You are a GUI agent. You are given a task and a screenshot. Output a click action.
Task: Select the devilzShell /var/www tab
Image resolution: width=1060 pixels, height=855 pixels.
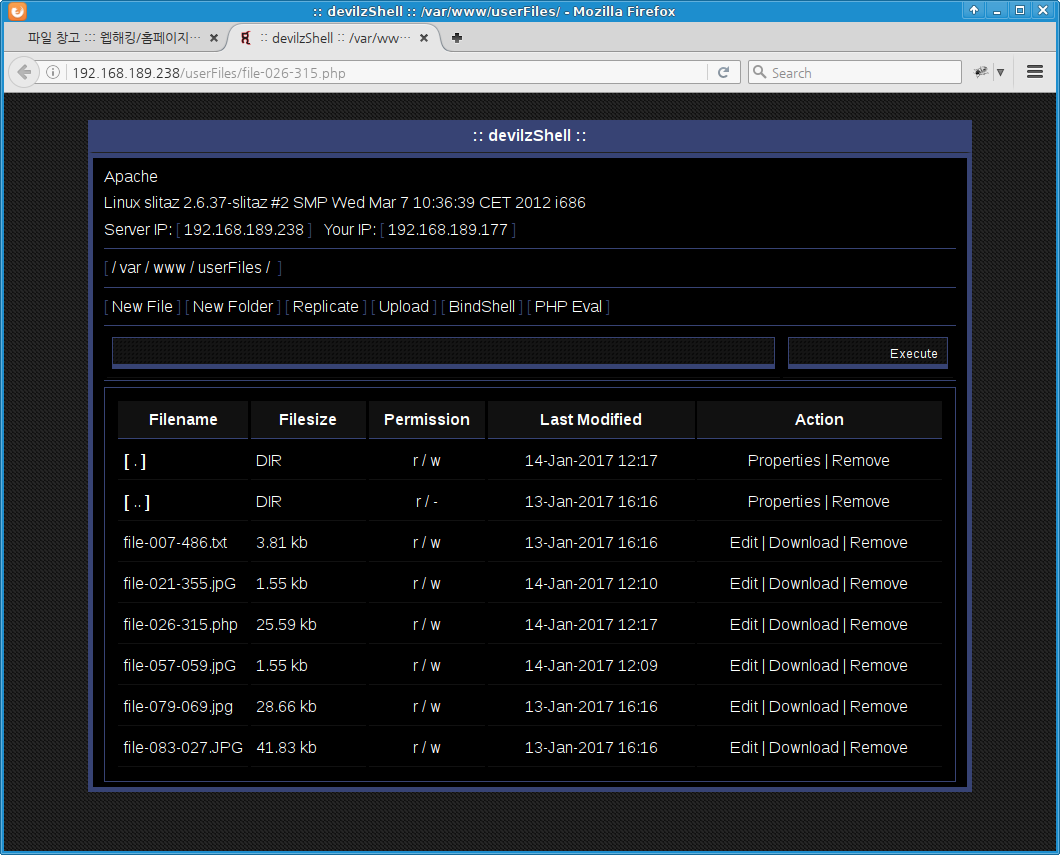coord(334,38)
